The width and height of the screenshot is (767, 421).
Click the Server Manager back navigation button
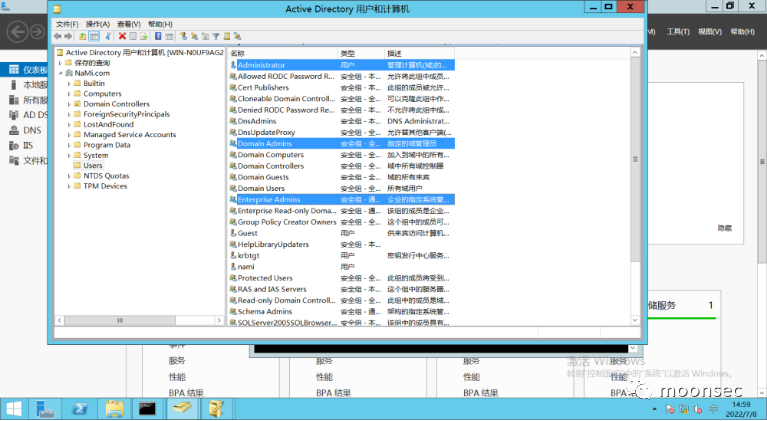pos(18,32)
